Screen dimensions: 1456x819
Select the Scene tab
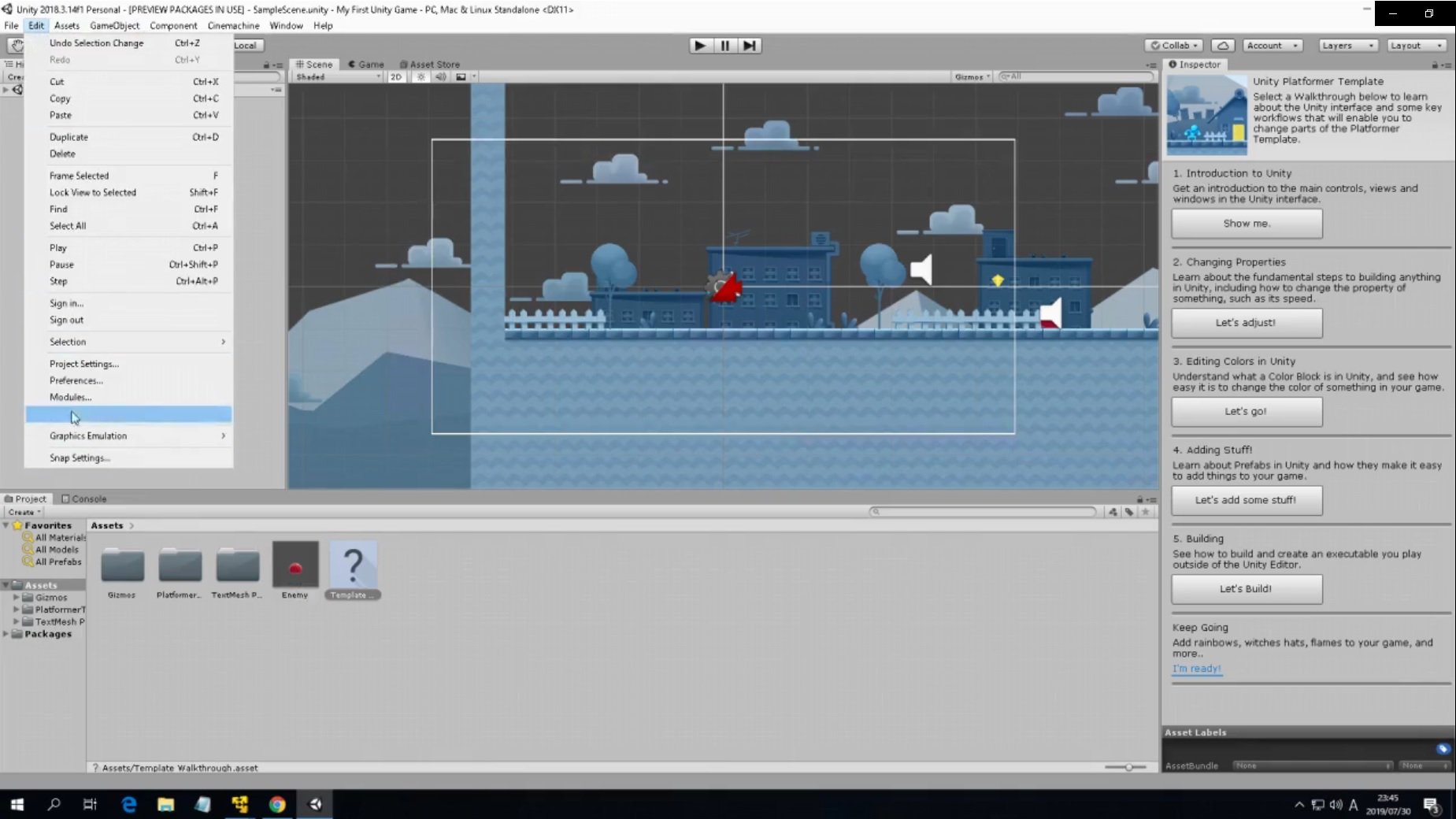click(314, 65)
